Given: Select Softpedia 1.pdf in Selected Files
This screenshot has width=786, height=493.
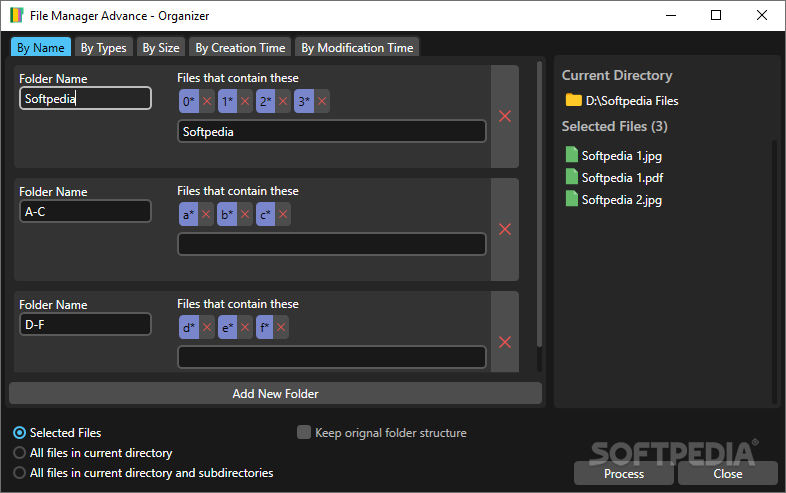Looking at the screenshot, I should [622, 178].
